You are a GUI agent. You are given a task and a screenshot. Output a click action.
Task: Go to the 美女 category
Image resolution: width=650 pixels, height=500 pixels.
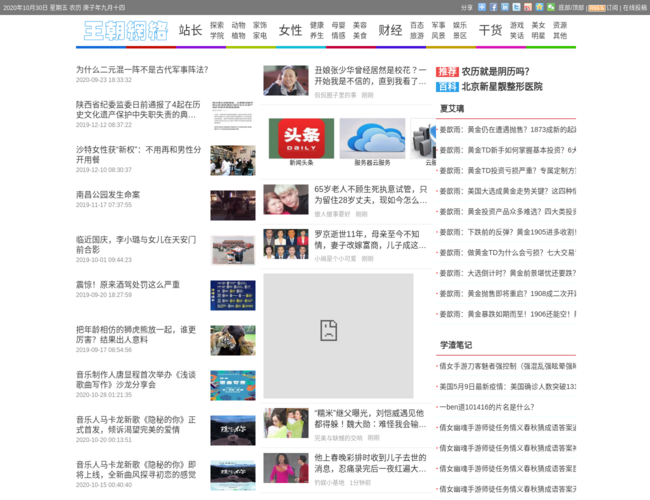click(538, 25)
